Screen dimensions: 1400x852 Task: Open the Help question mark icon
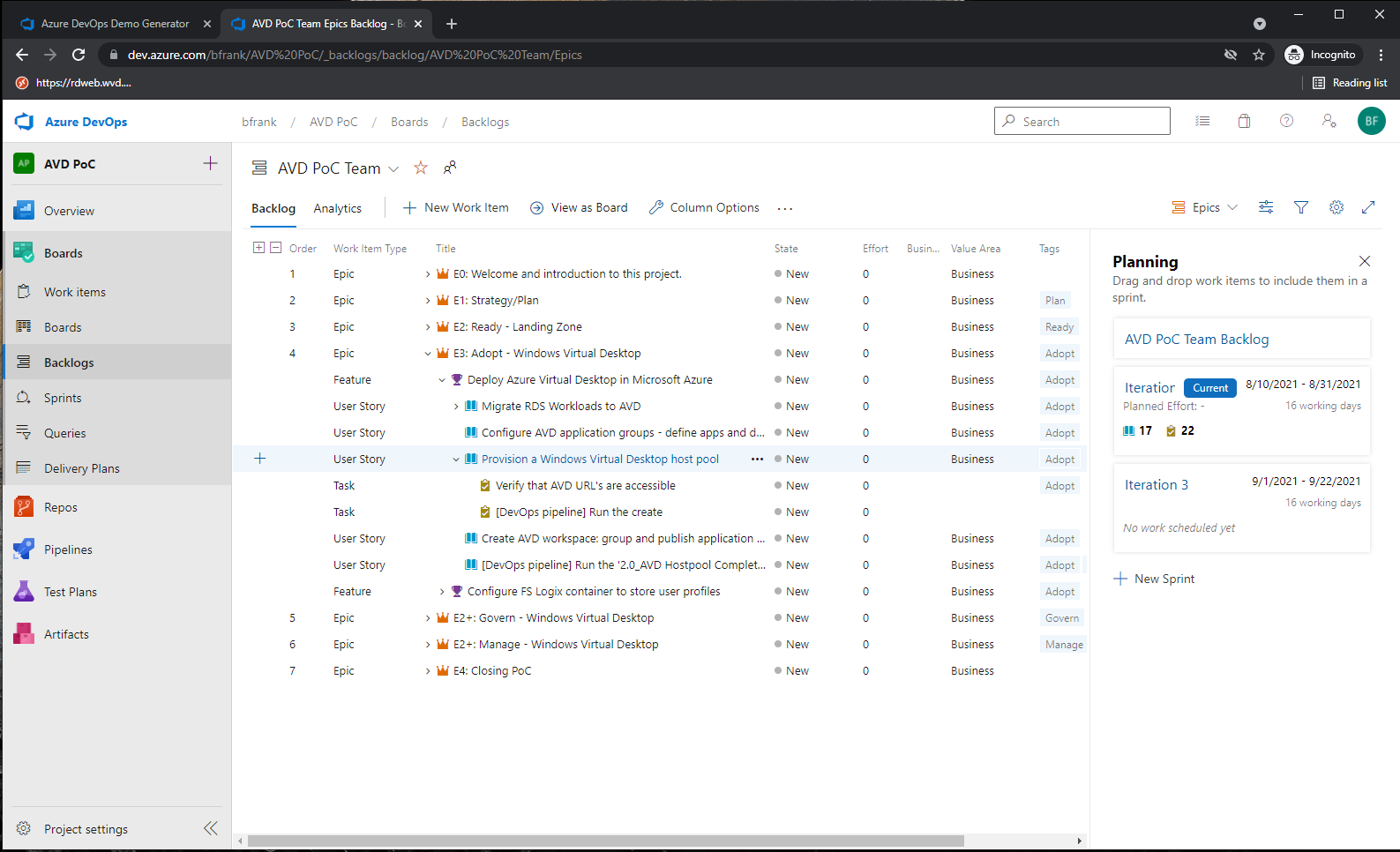pyautogui.click(x=1286, y=121)
